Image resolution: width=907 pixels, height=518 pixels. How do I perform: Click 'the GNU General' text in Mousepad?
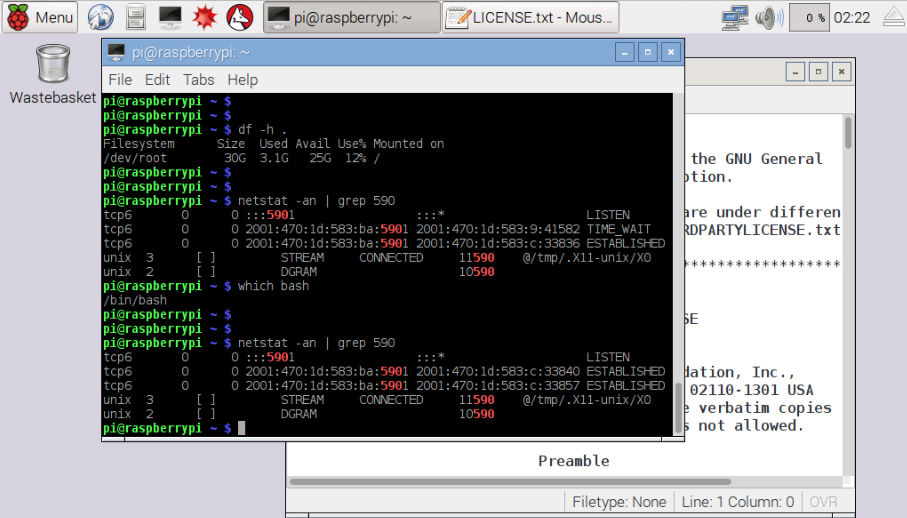756,159
